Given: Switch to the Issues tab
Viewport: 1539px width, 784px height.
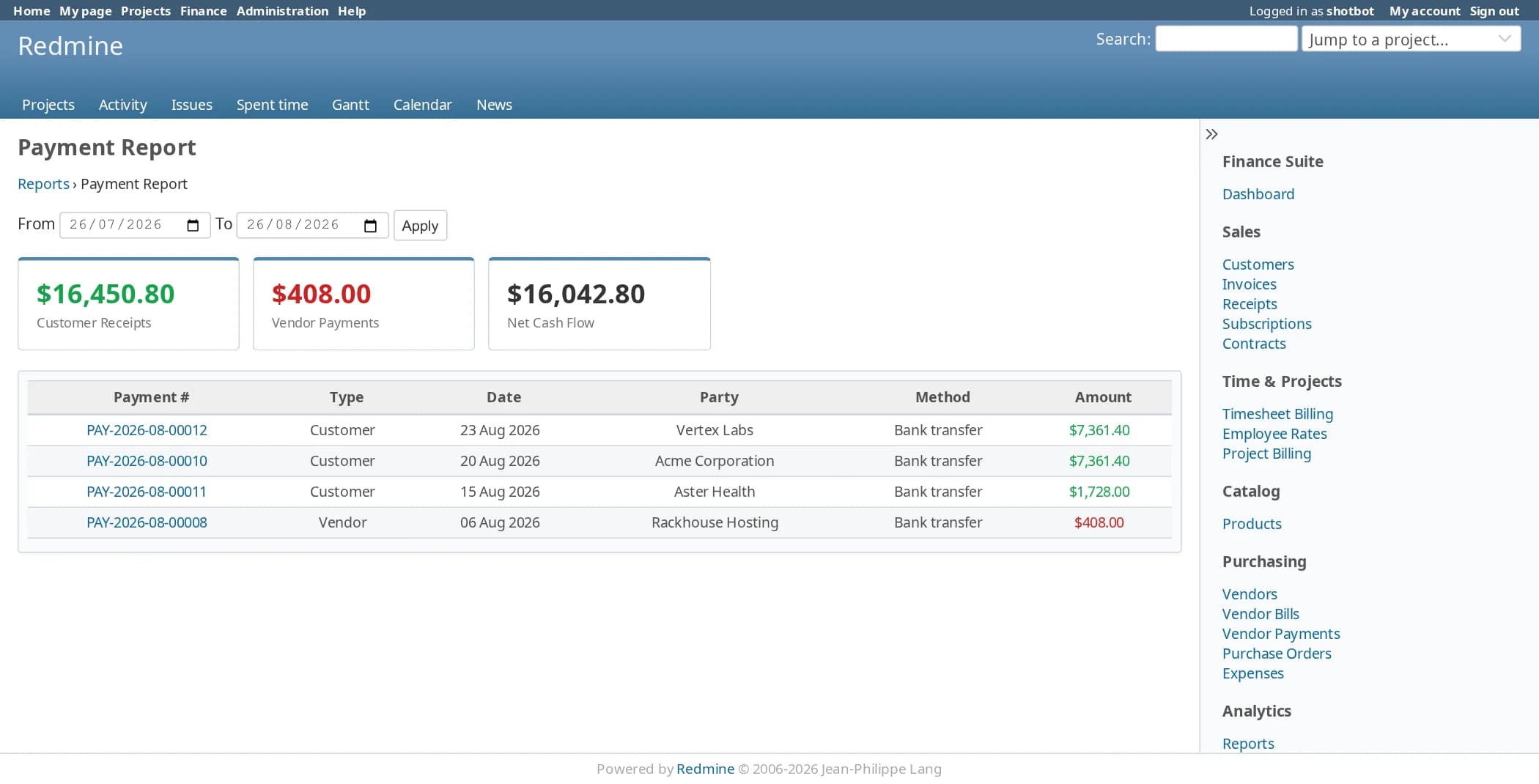Looking at the screenshot, I should click(x=192, y=105).
